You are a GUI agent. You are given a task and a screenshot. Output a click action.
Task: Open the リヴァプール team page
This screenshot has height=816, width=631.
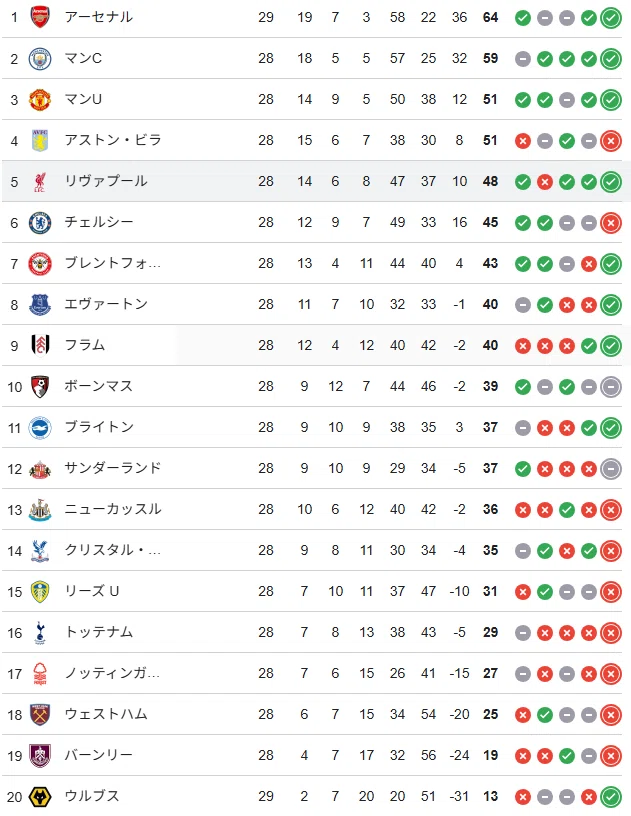click(106, 181)
